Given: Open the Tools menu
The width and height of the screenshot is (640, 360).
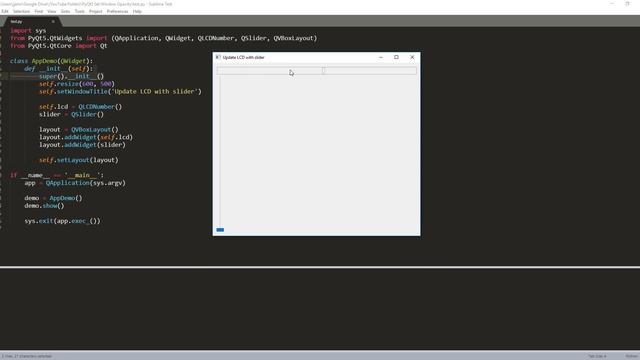Looking at the screenshot, I should coord(80,11).
